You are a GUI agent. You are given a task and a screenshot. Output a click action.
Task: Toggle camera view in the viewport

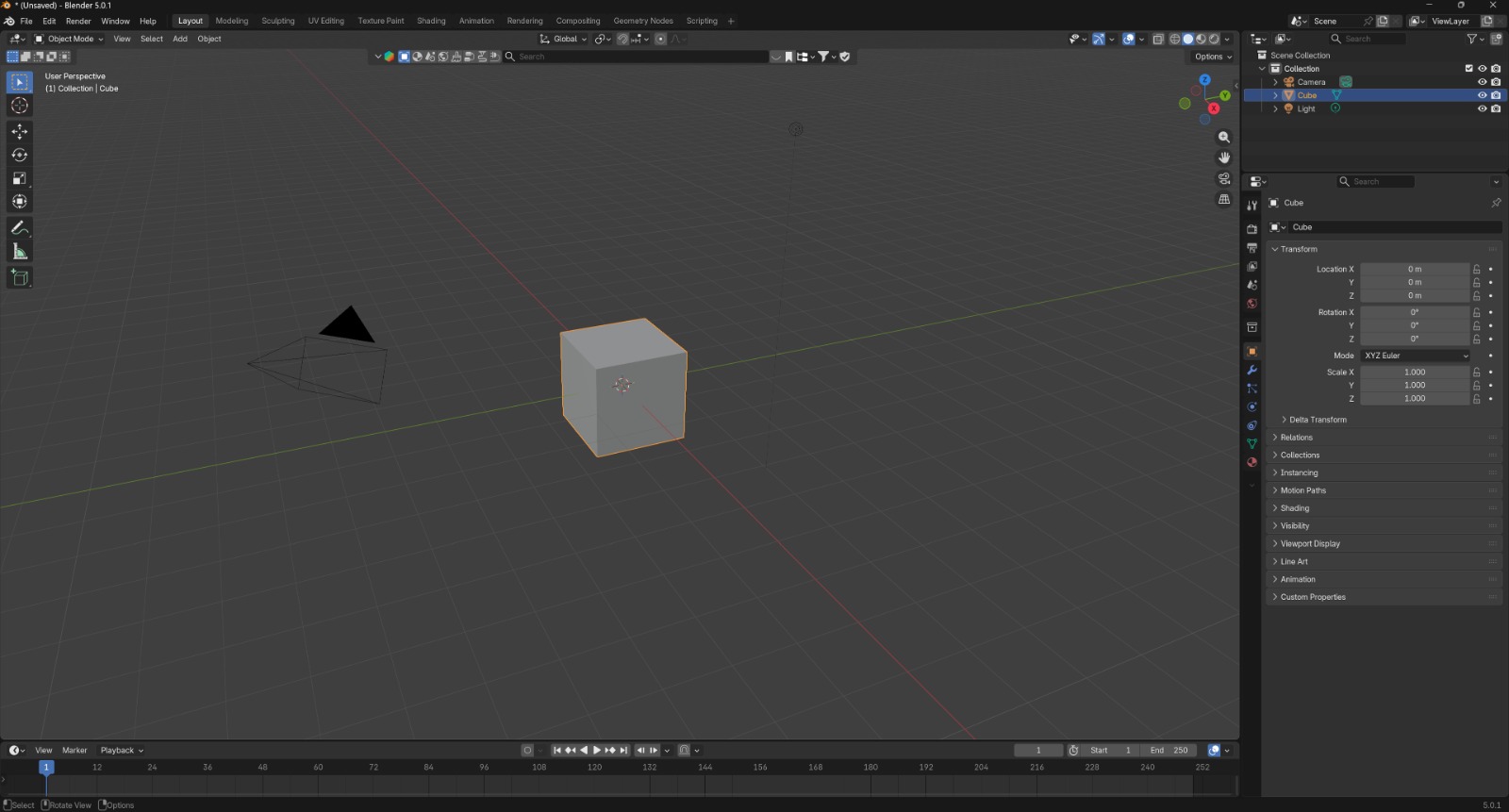(x=1224, y=178)
